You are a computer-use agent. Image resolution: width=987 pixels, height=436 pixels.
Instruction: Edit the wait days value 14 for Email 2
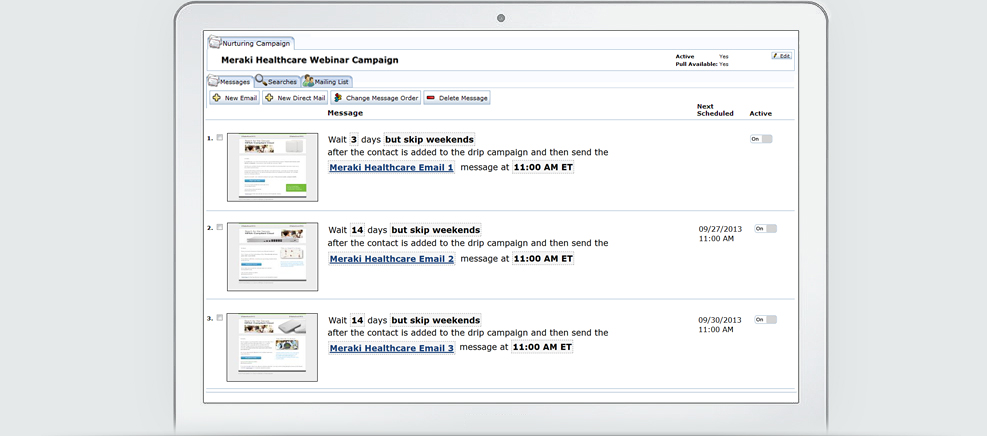[358, 230]
